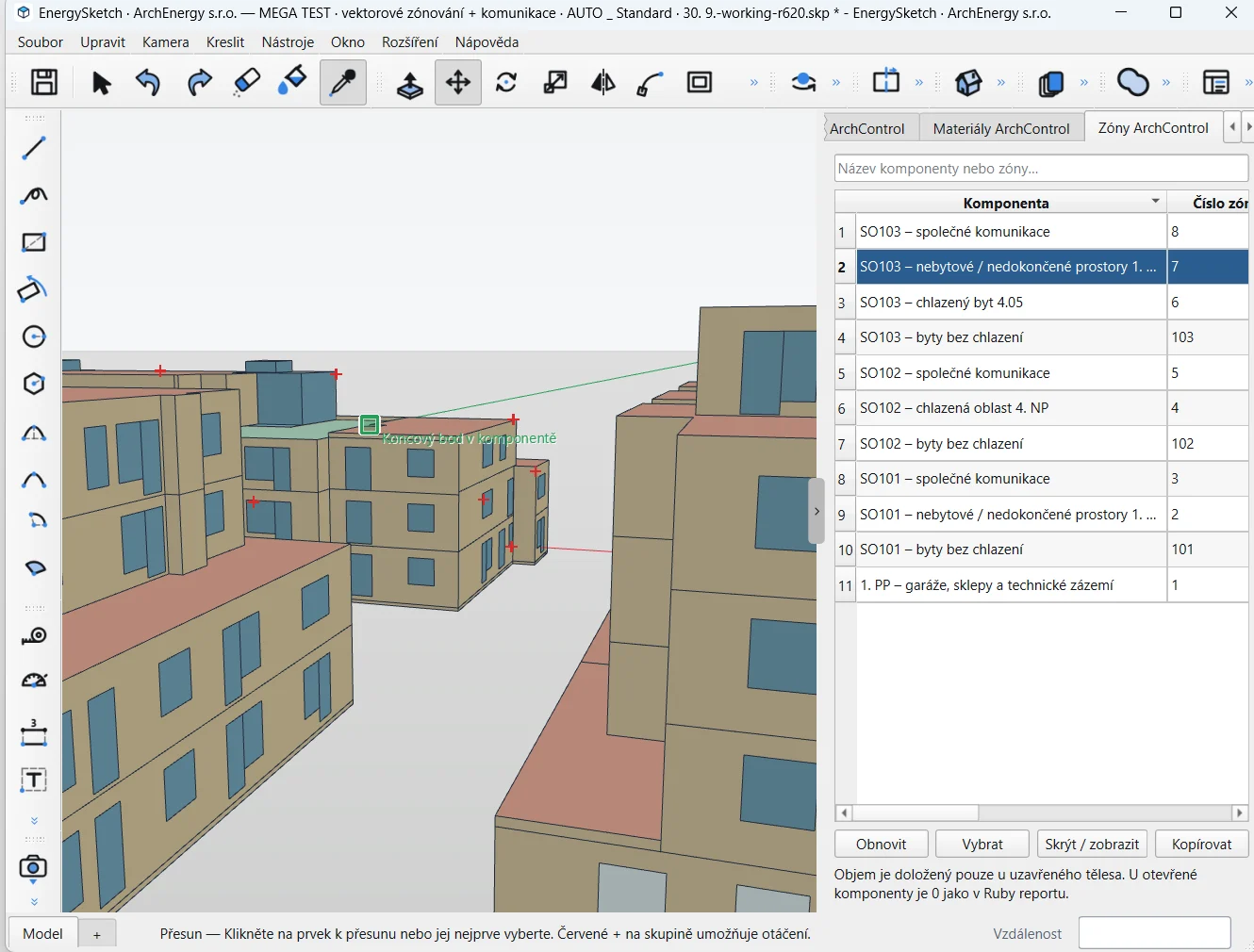The width and height of the screenshot is (1254, 952).
Task: Select the Push/Pull tool
Action: coord(409,83)
